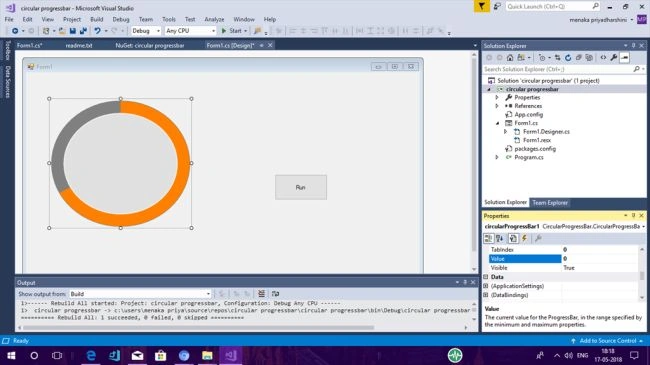Viewport: 650px width, 365px height.
Task: Click Collapse All icon in Solution Explorer
Action: [579, 58]
